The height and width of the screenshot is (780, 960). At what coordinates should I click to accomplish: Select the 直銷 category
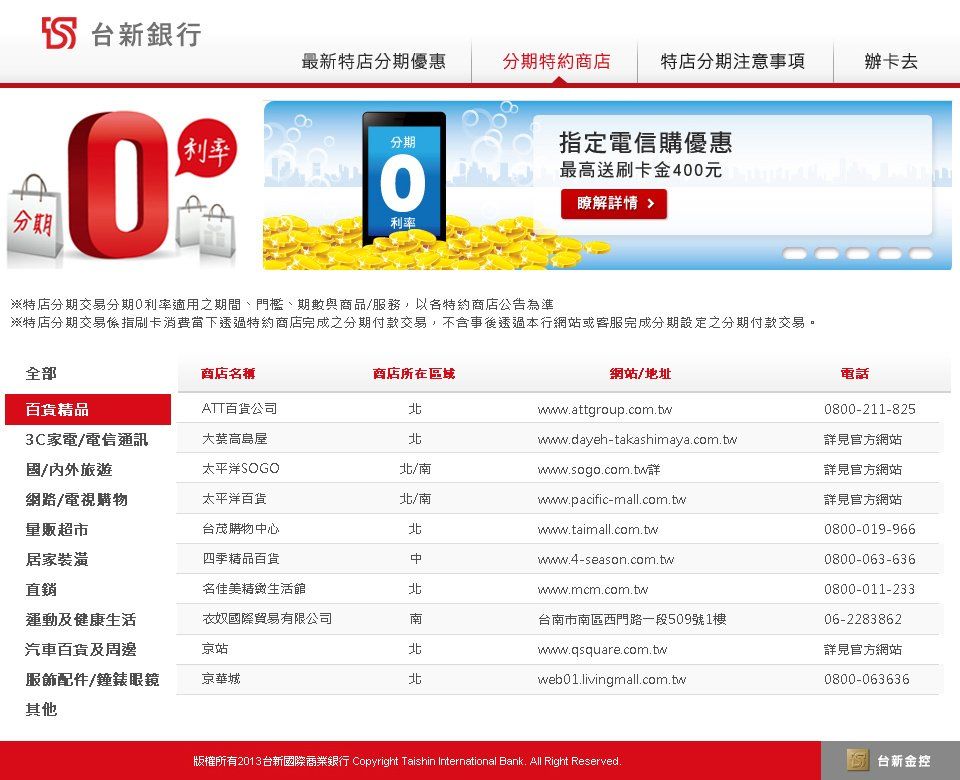(x=41, y=590)
